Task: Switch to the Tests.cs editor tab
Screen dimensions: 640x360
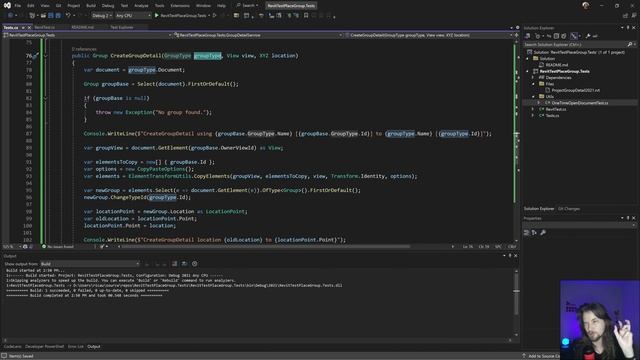Action: pos(11,27)
